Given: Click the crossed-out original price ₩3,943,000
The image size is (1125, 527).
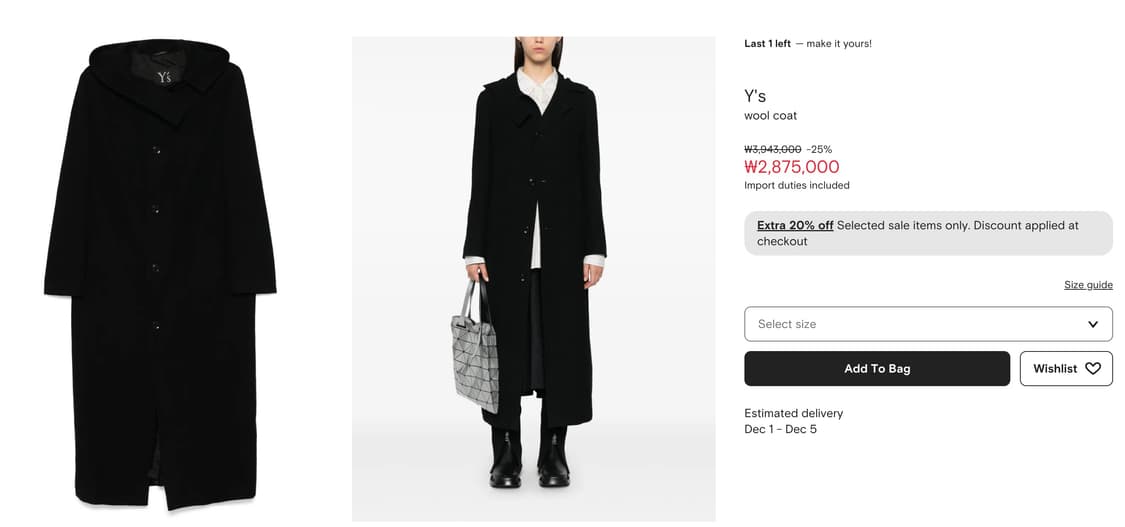Looking at the screenshot, I should tap(772, 149).
